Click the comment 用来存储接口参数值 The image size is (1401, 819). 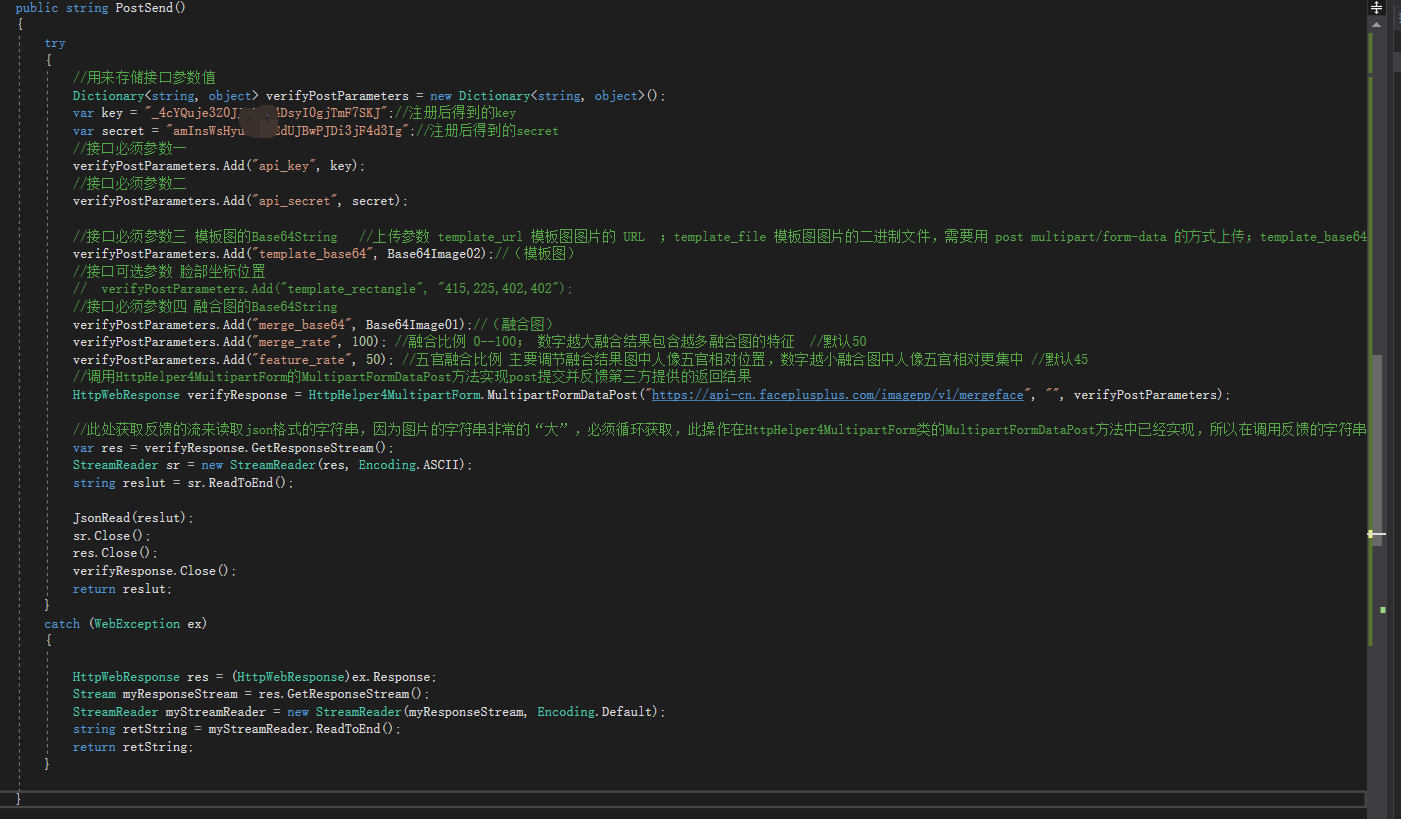click(144, 78)
